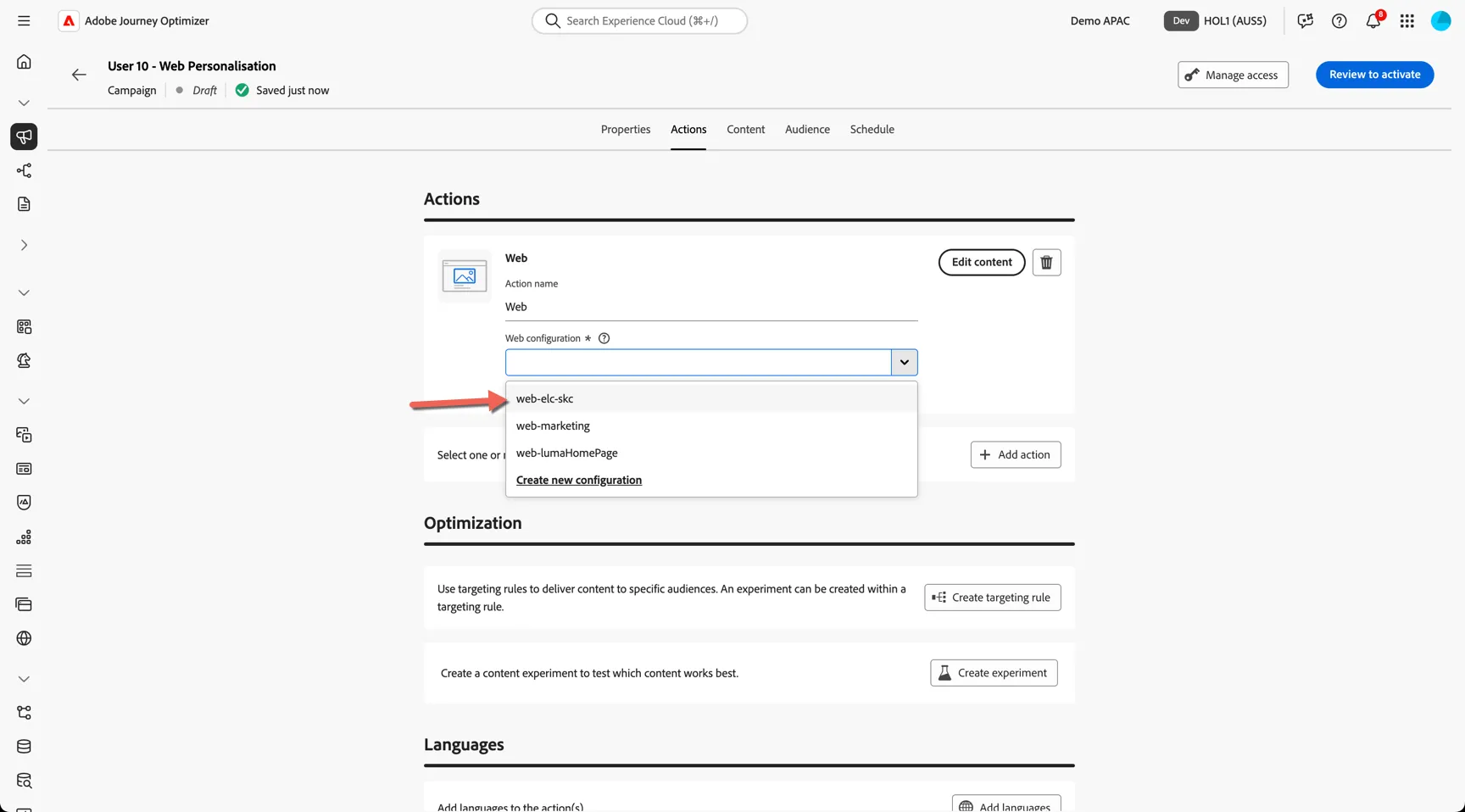The image size is (1465, 812).
Task: Toggle the Web configuration dropdown arrow
Action: click(904, 362)
